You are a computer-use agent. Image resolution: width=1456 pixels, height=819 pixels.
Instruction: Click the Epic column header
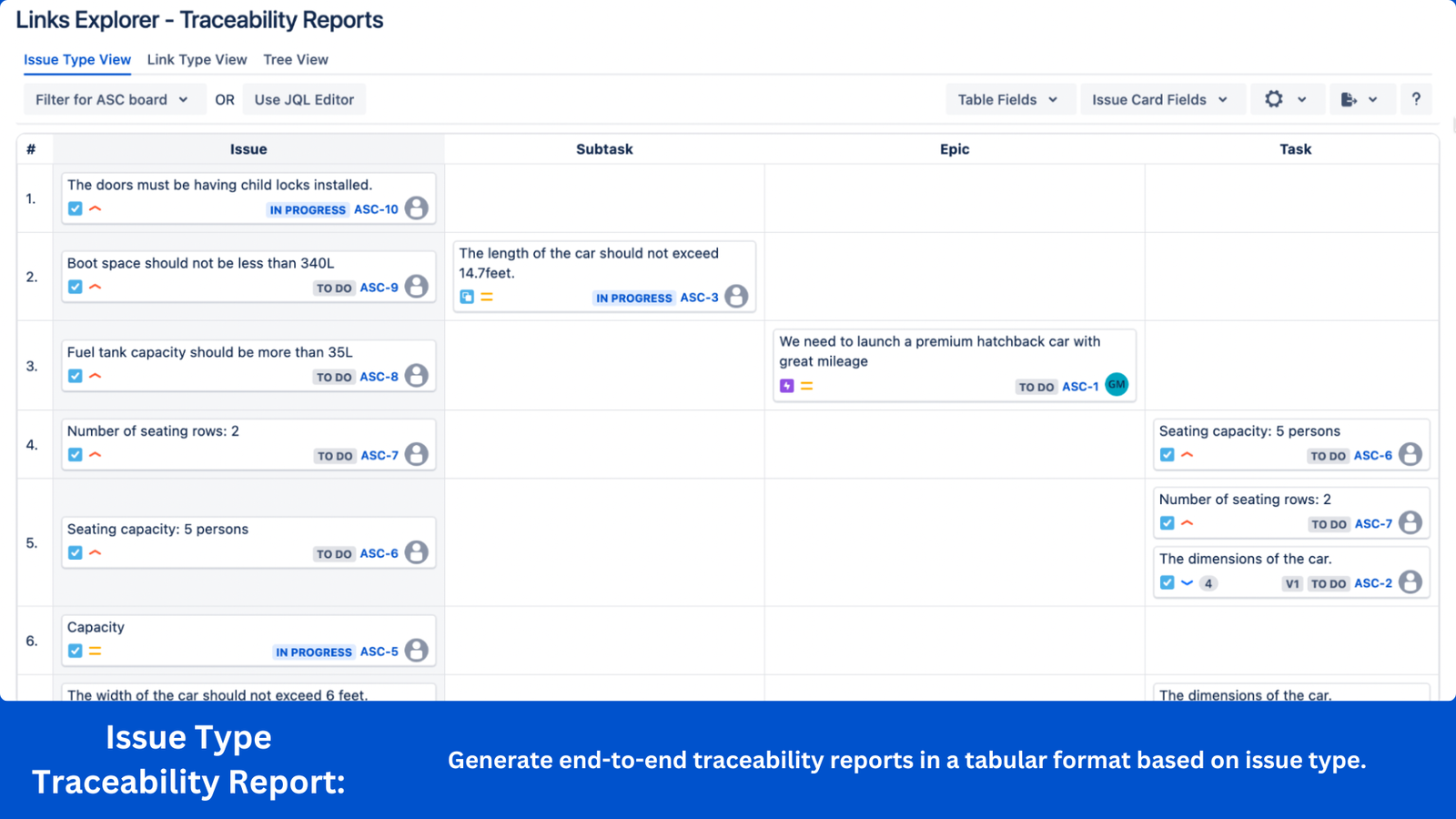coord(955,149)
